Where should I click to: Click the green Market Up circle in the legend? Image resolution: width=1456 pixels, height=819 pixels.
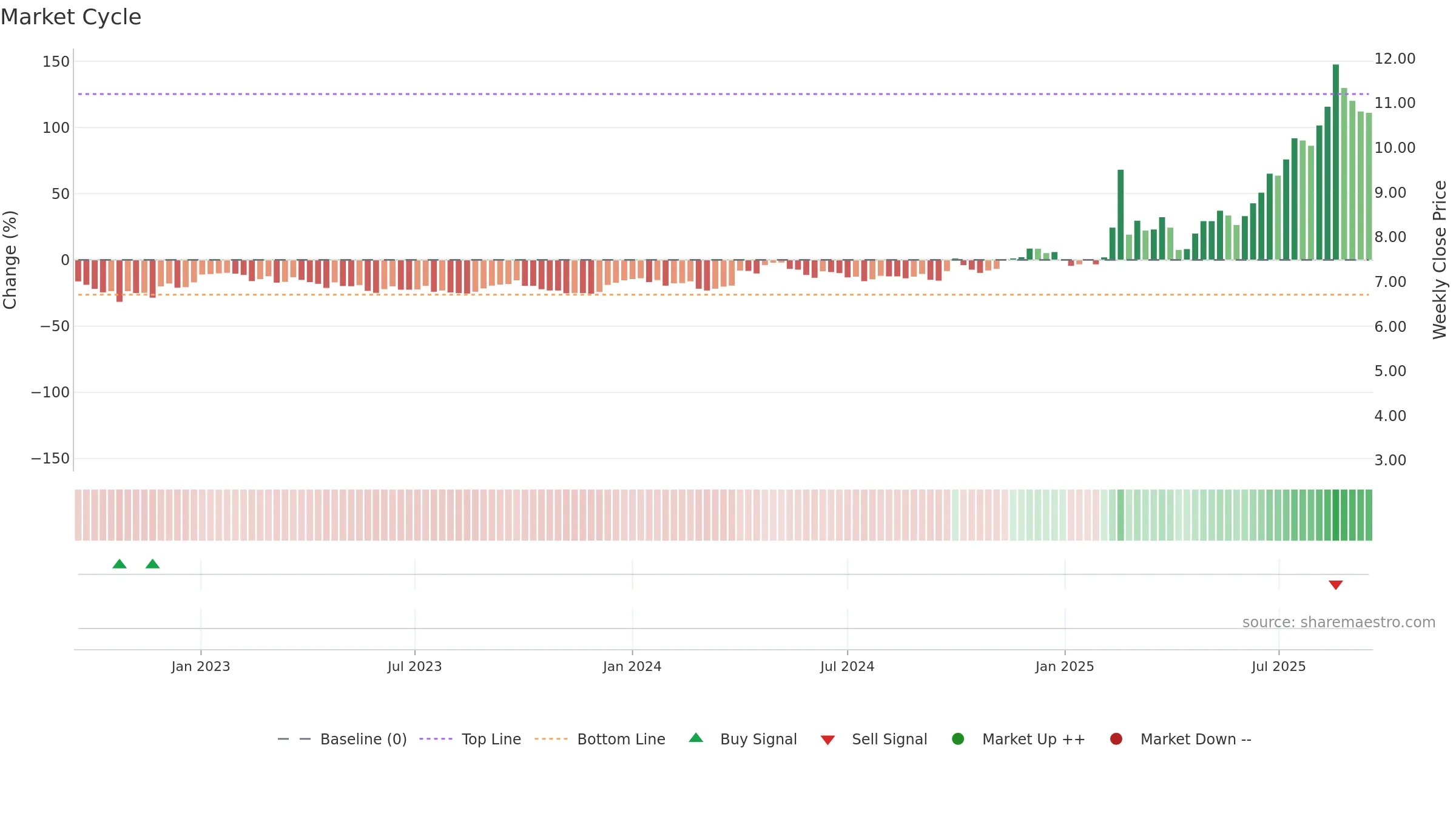tap(958, 739)
